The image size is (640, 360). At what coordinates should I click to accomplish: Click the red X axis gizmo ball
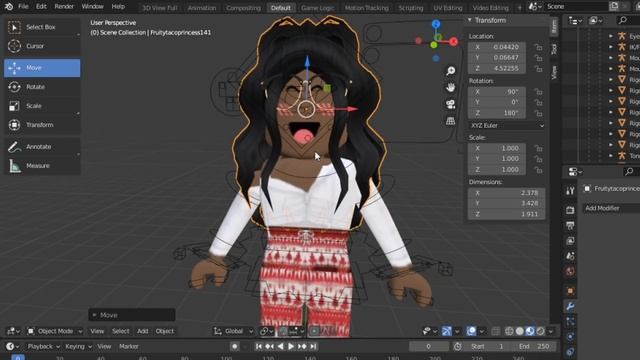click(453, 42)
